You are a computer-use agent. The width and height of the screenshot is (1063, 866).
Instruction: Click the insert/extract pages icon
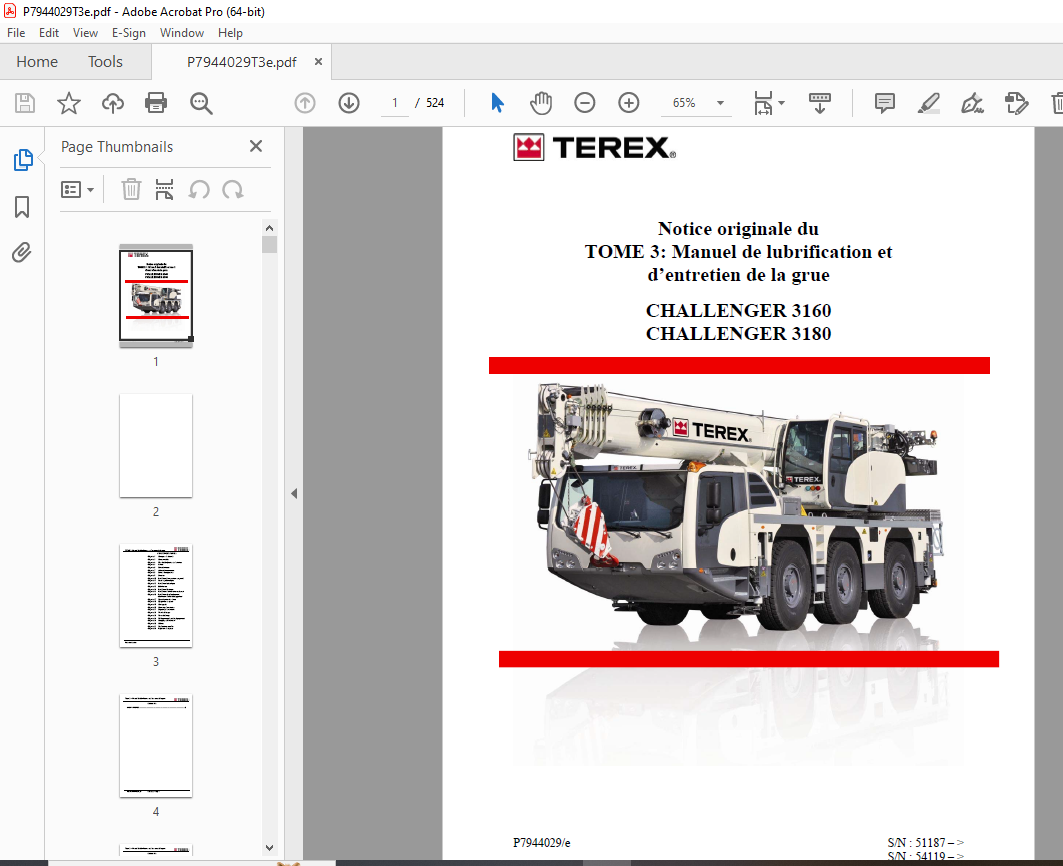point(164,190)
